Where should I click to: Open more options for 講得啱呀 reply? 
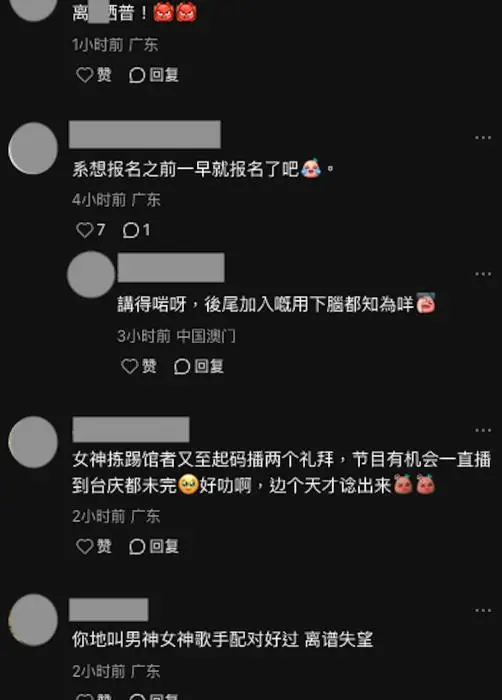click(483, 274)
